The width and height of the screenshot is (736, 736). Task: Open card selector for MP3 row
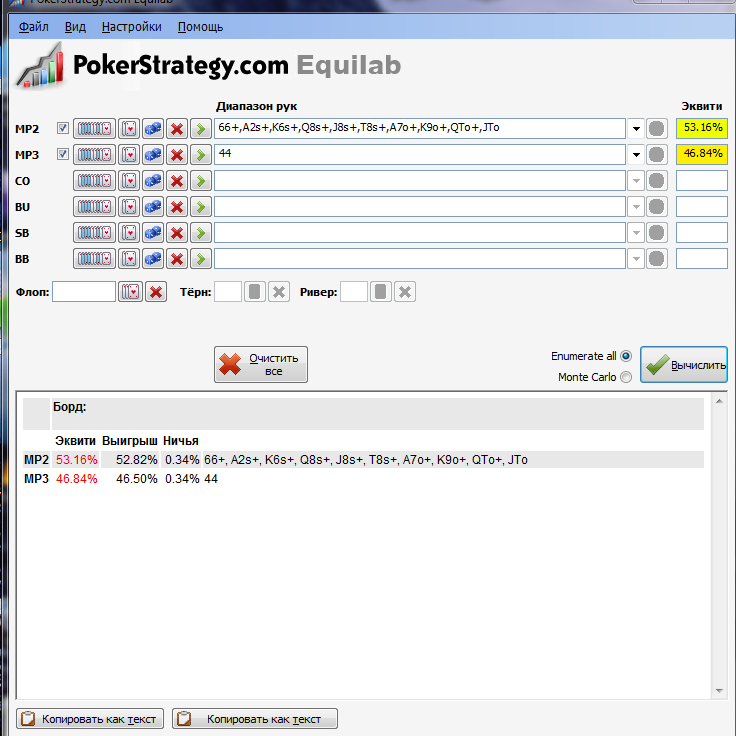(129, 154)
